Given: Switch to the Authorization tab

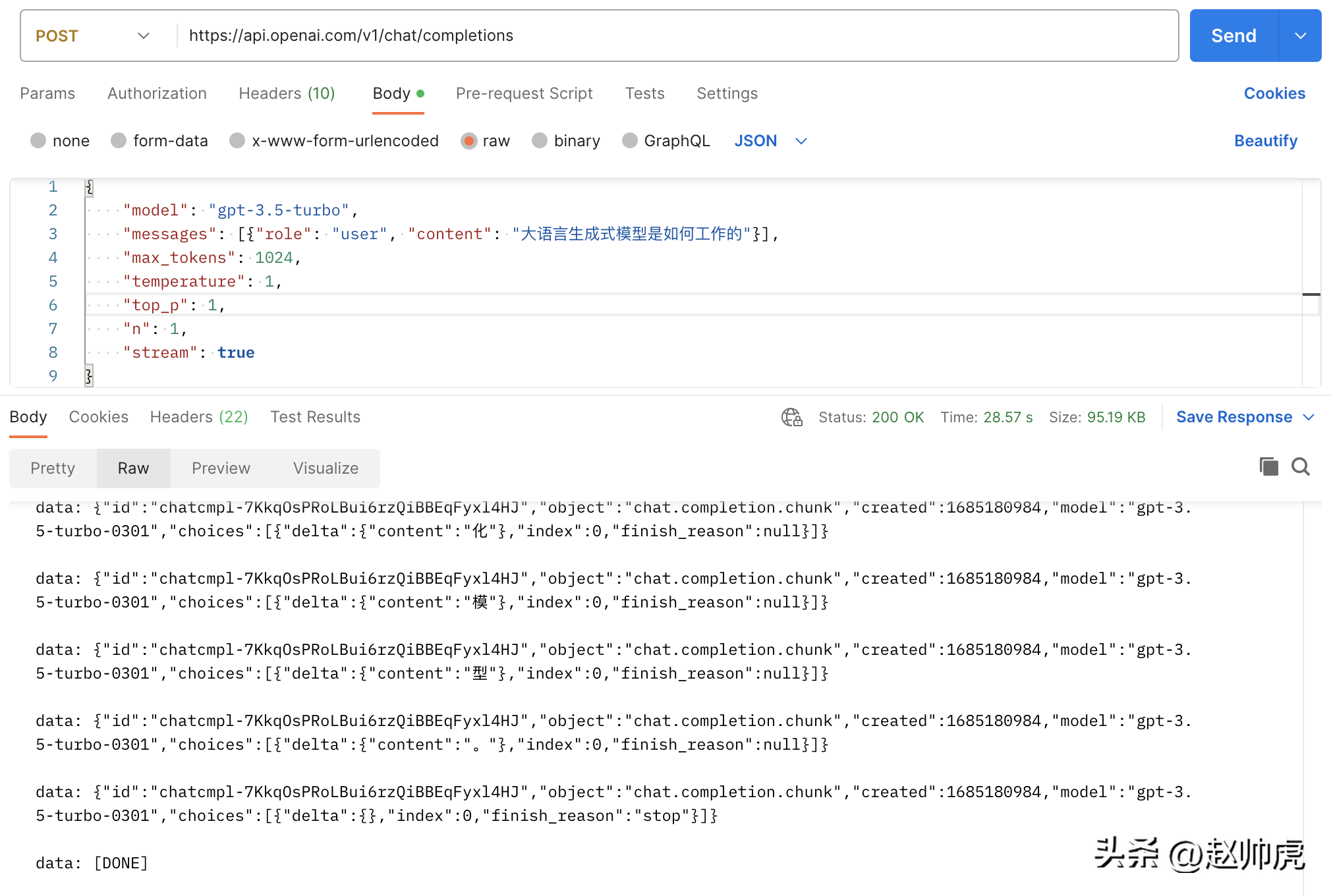Looking at the screenshot, I should [x=157, y=94].
